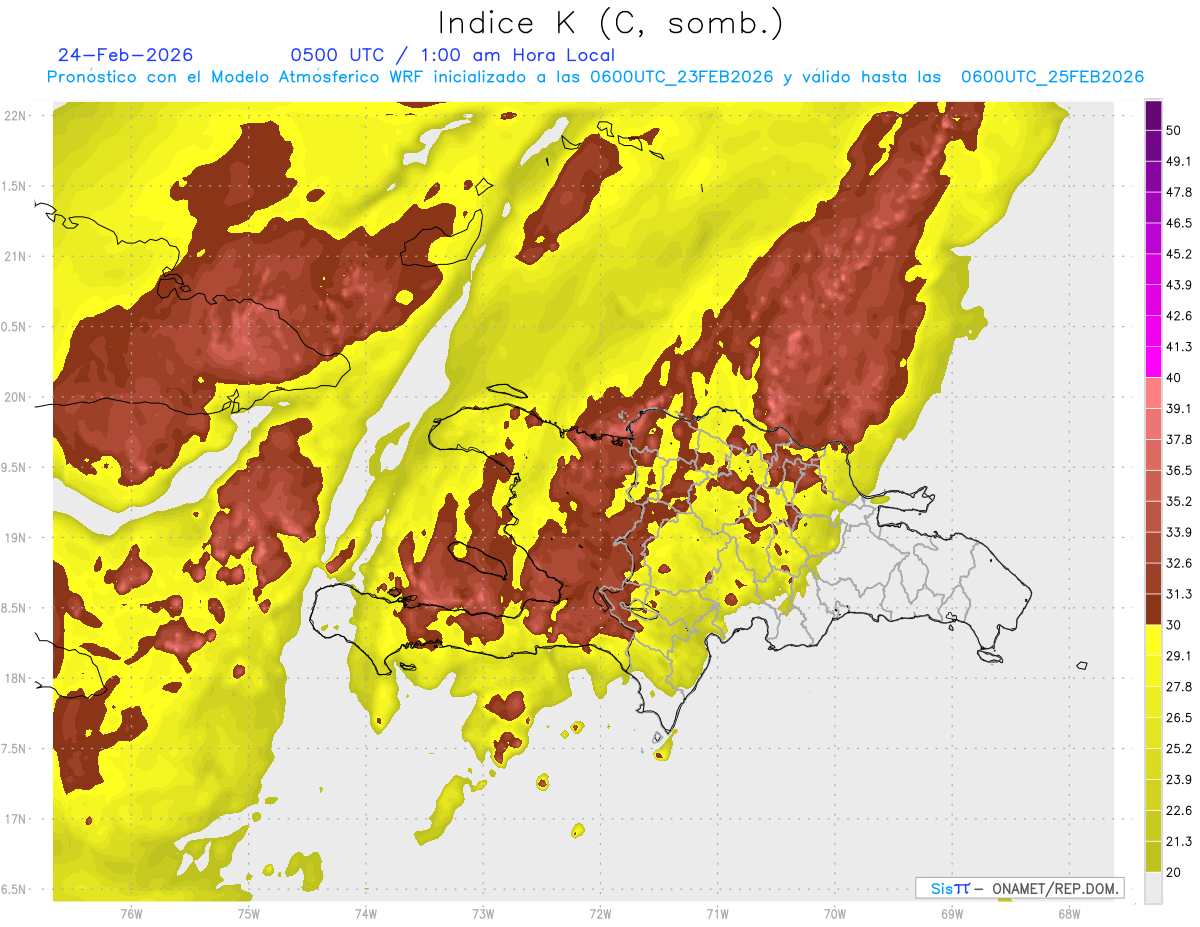Click the '19N' latitude label
The width and height of the screenshot is (1200, 927).
pyautogui.click(x=16, y=538)
